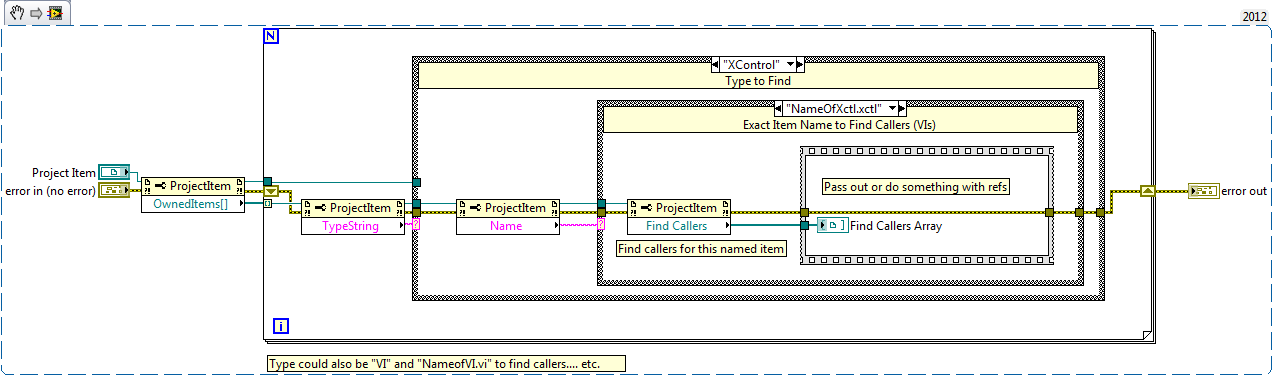Select the "Pass out or do something with refs" comment
The height and width of the screenshot is (376, 1273).
point(914,187)
